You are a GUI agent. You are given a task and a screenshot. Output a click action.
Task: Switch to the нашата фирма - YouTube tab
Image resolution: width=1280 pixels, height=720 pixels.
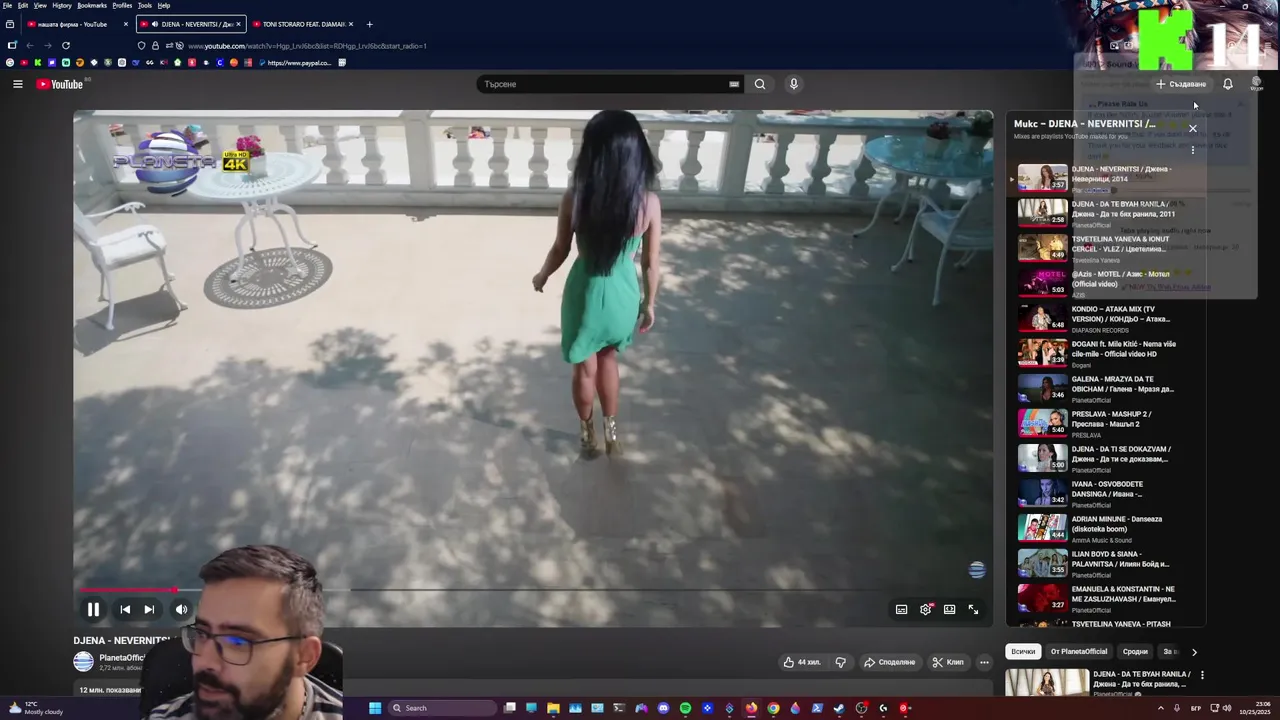(x=79, y=24)
